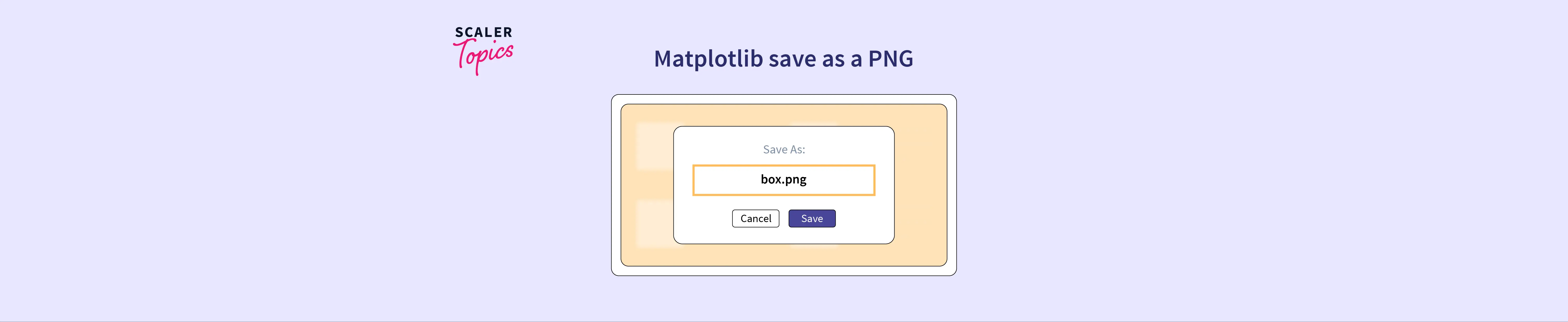Click the Save button in dialog
The width and height of the screenshot is (1568, 322).
811,219
